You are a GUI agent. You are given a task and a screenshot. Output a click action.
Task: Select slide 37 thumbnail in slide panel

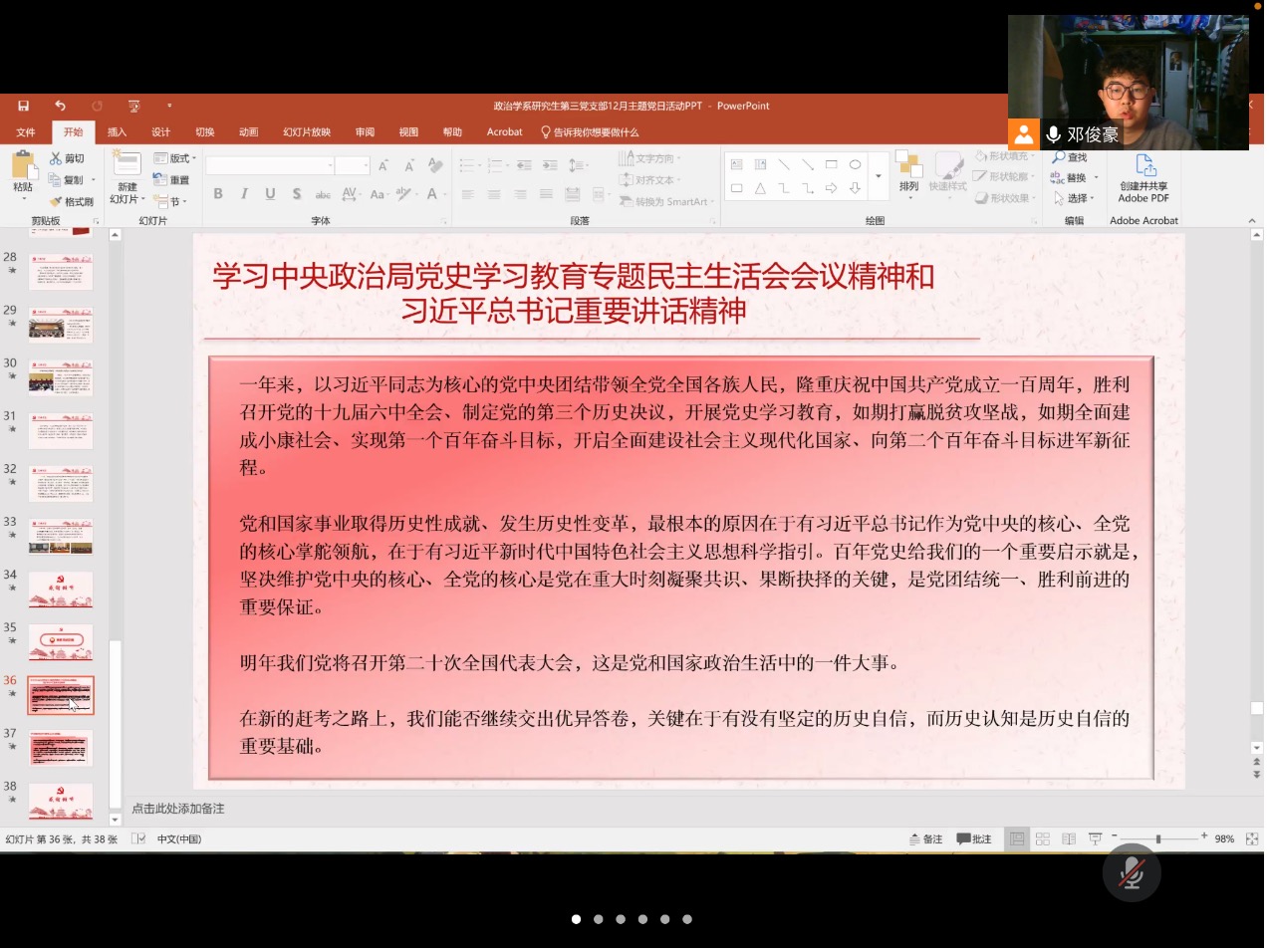tap(61, 748)
